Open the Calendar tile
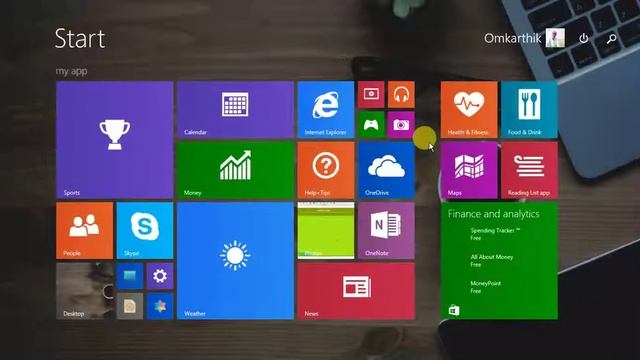 click(236, 109)
